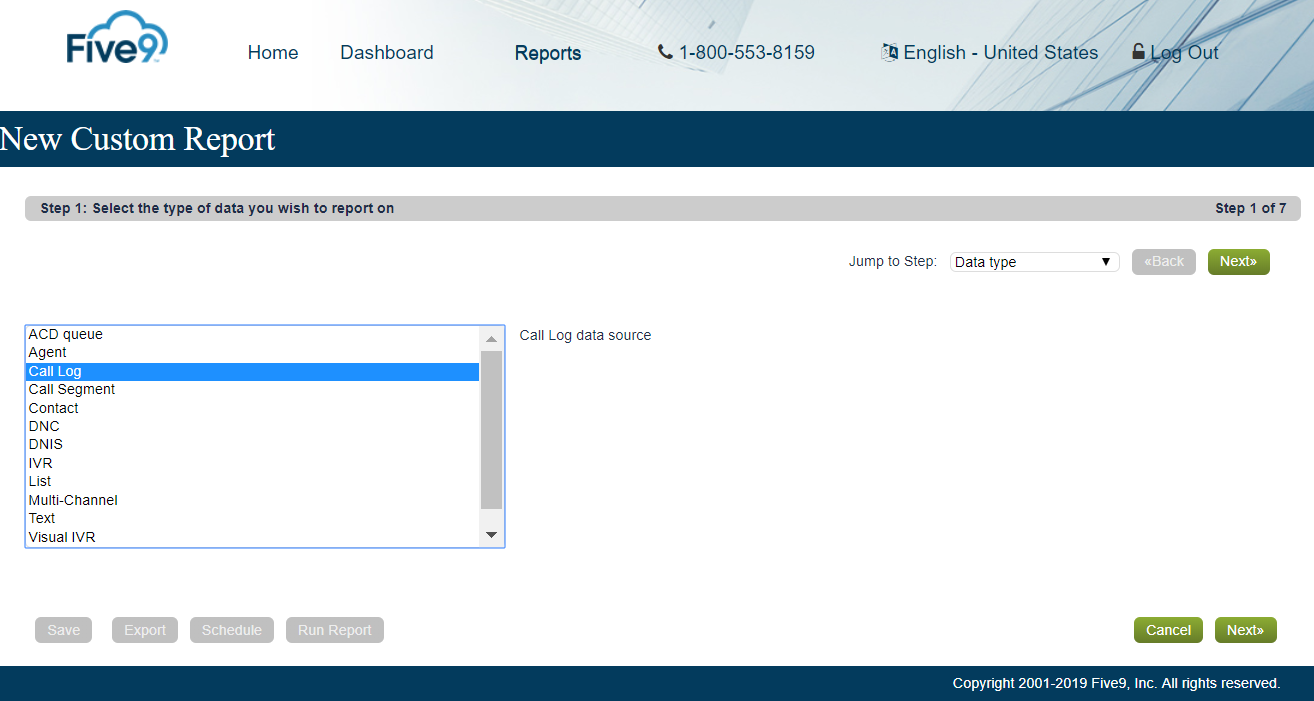Click the phone icon beside 1-800-553-8159
Screen dimensions: 1314x701
pyautogui.click(x=664, y=52)
